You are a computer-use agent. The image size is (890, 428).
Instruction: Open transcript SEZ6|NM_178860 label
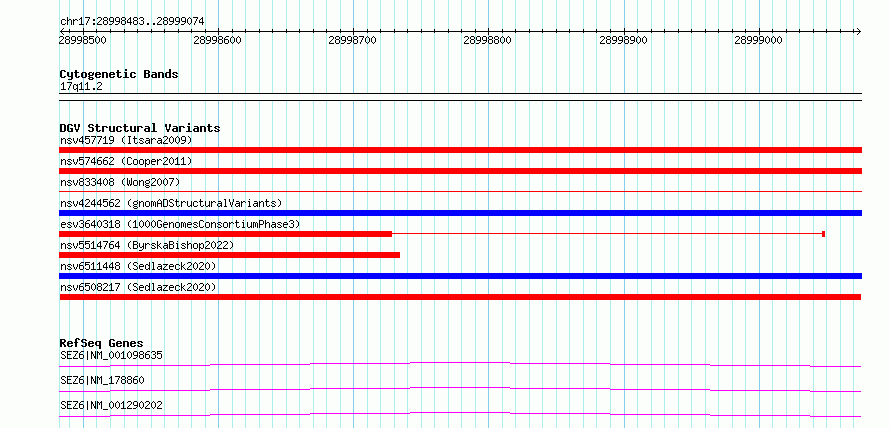click(102, 380)
